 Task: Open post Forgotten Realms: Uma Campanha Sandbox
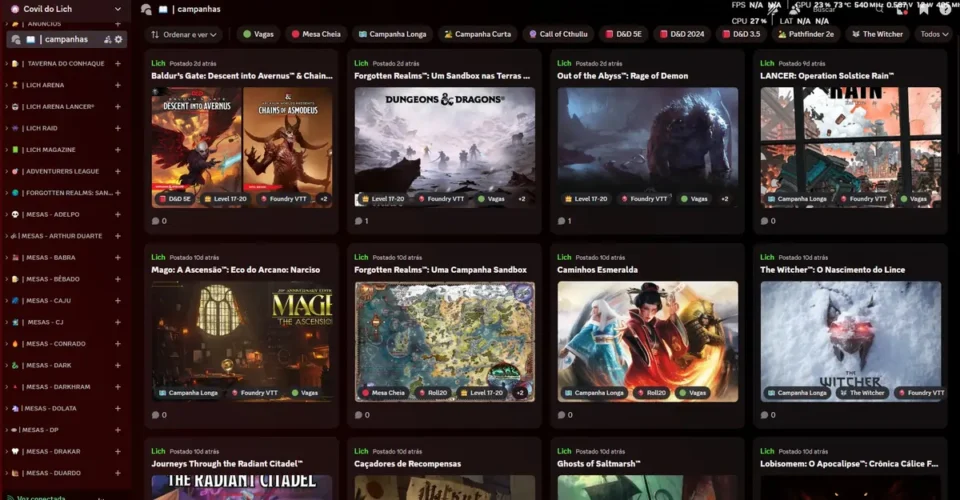tap(440, 270)
